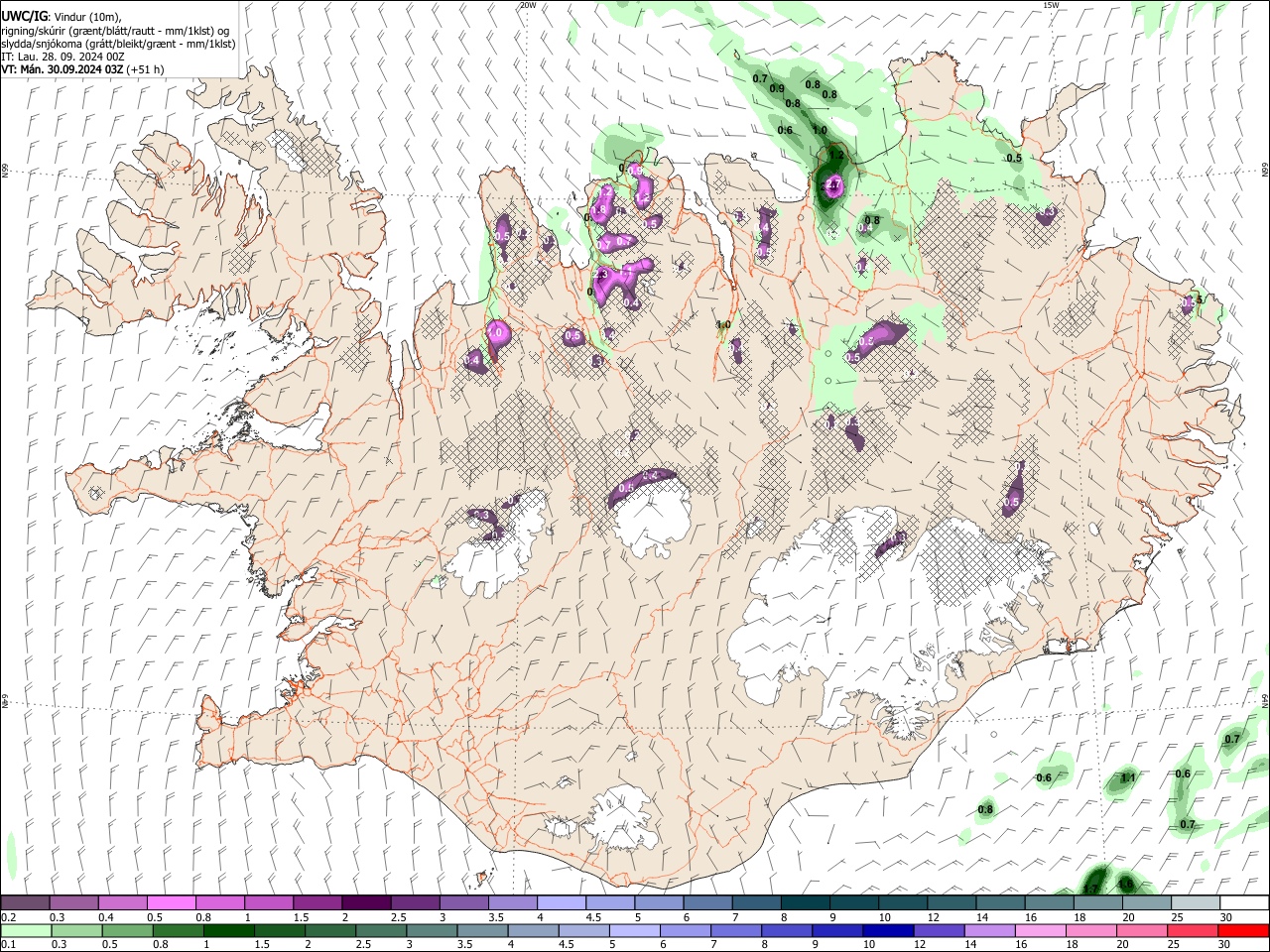Image resolution: width=1270 pixels, height=952 pixels.
Task: Select the darkest green 1–1.5 lower legend swatch
Action: click(x=228, y=930)
